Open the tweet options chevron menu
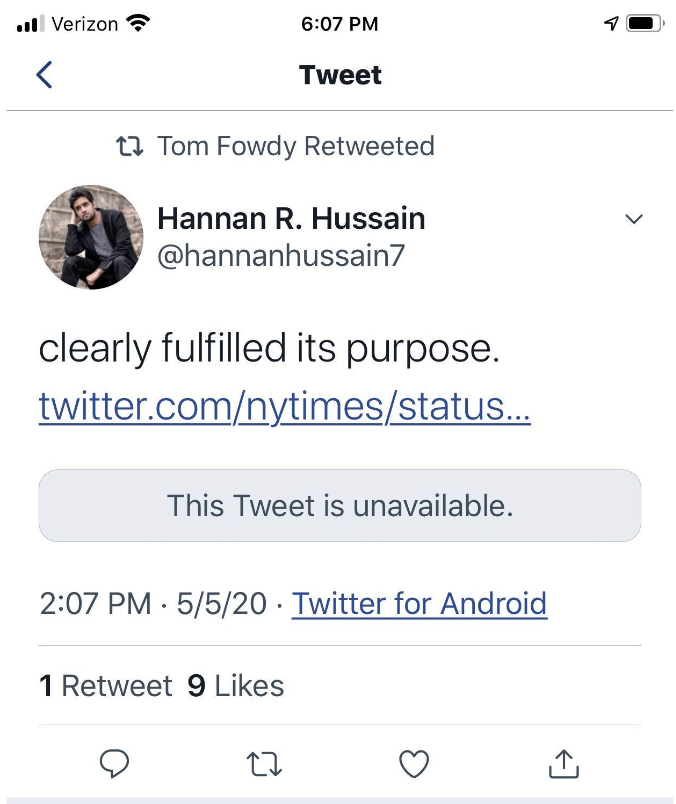Viewport: 676px width, 804px height. 633,219
